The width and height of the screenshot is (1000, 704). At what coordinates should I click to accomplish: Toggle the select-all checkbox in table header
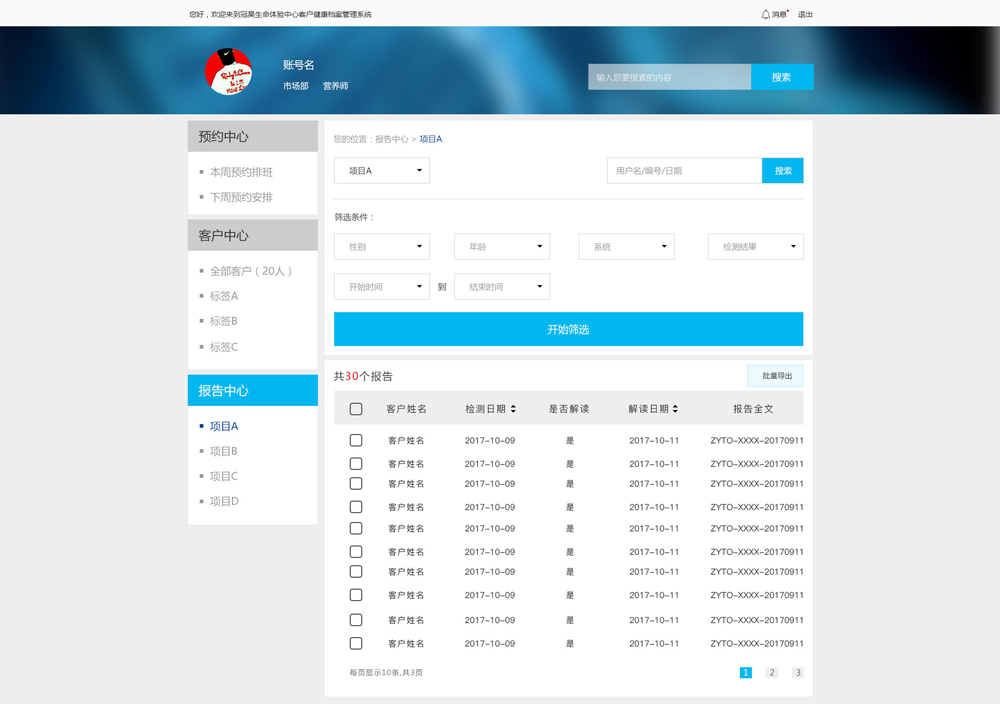[x=356, y=409]
